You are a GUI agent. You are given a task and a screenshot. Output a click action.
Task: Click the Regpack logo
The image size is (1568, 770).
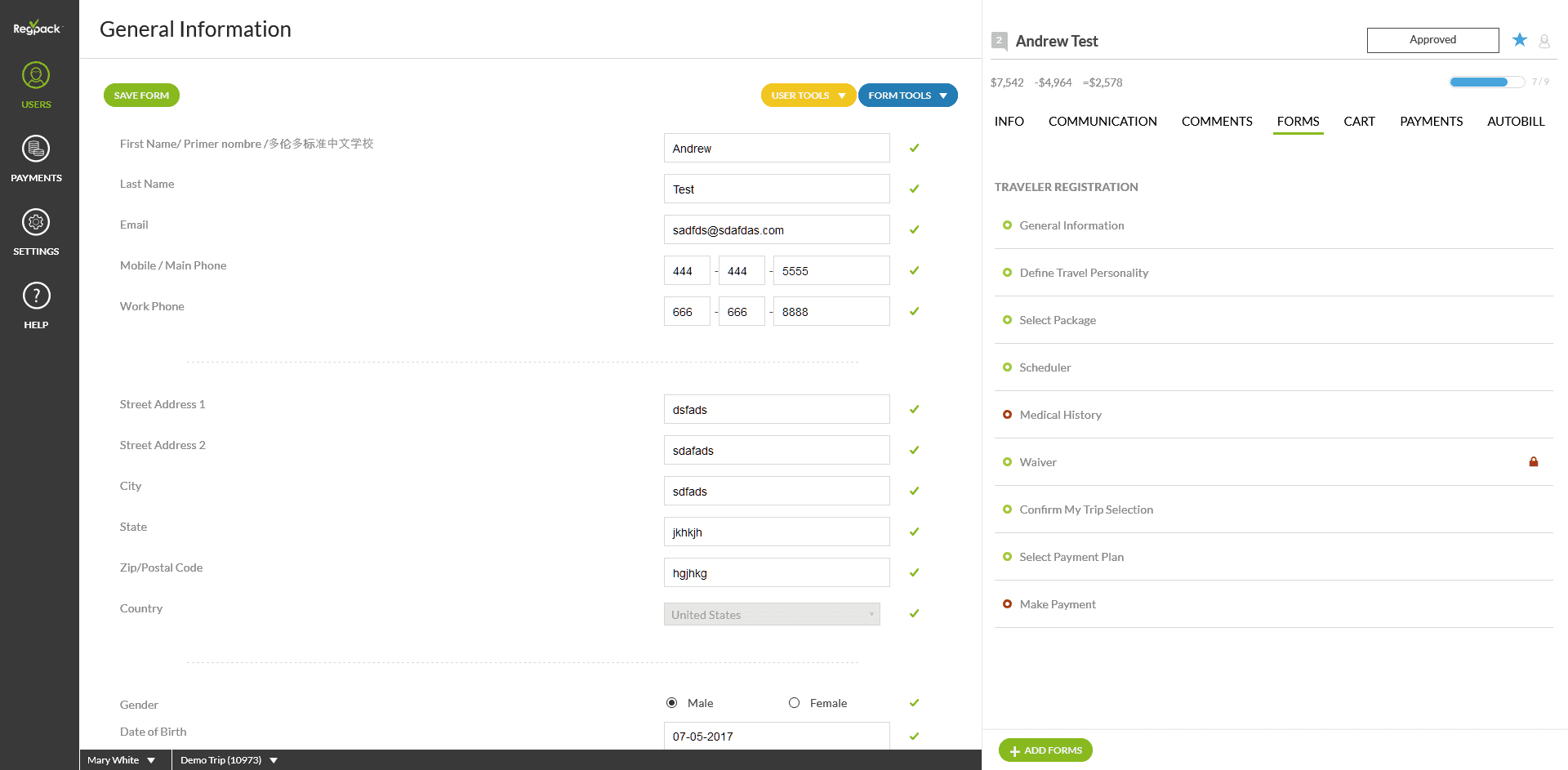pos(36,28)
